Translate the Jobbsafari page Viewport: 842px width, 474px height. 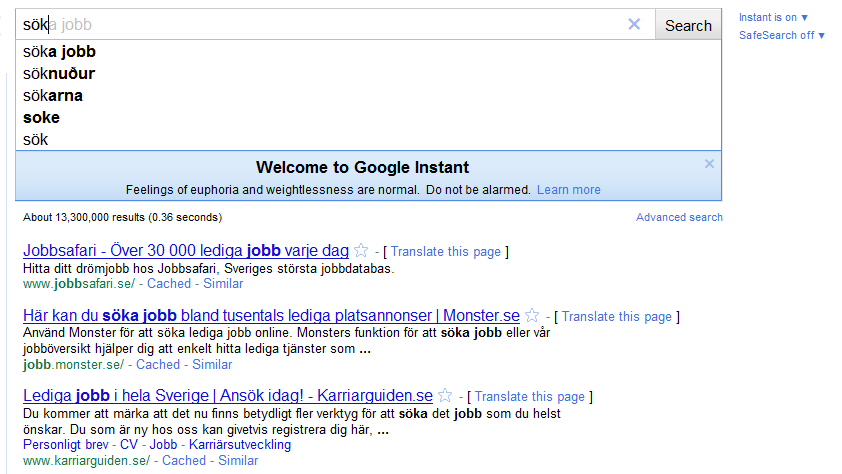(x=446, y=251)
